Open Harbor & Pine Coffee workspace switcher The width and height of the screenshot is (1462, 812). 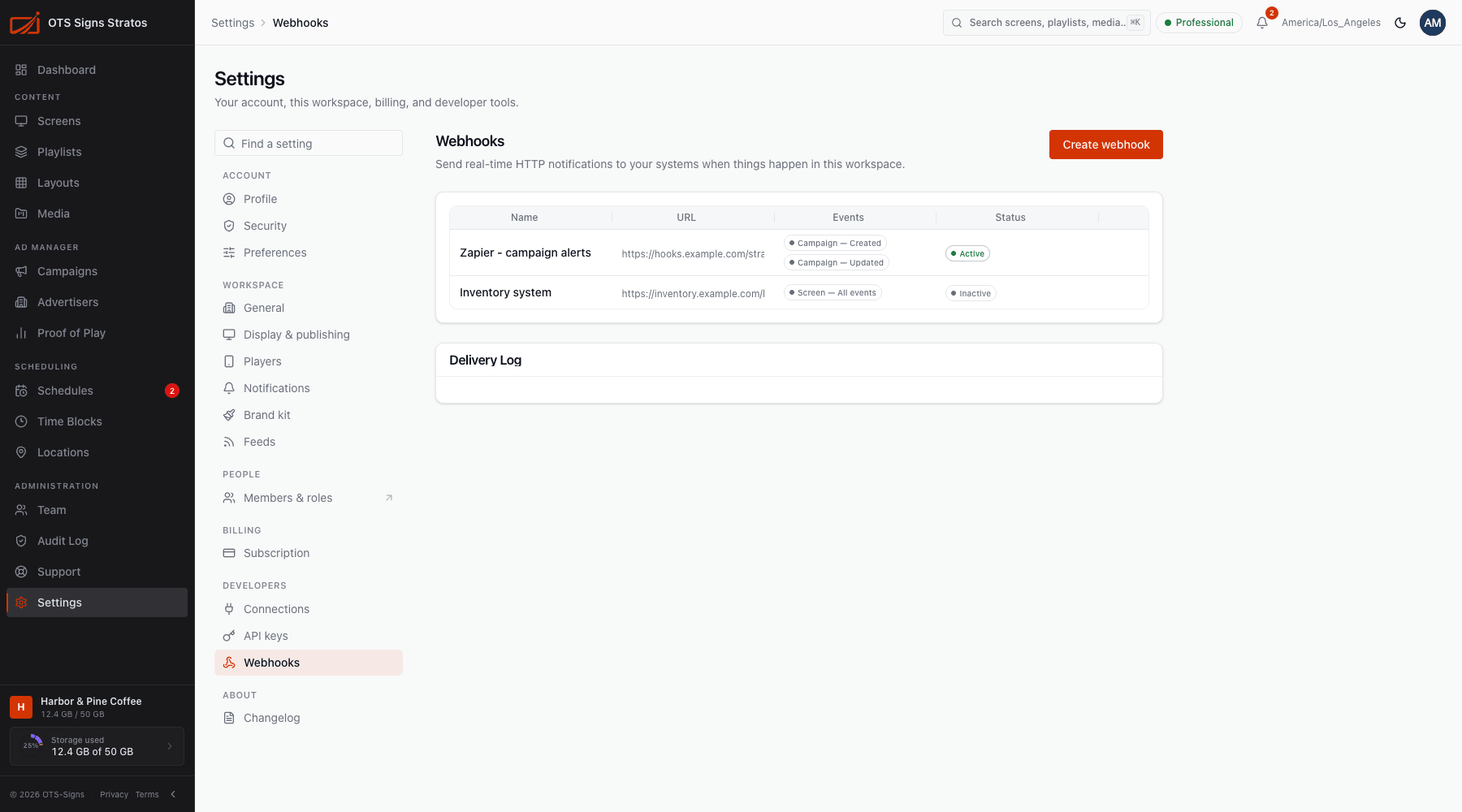click(97, 706)
